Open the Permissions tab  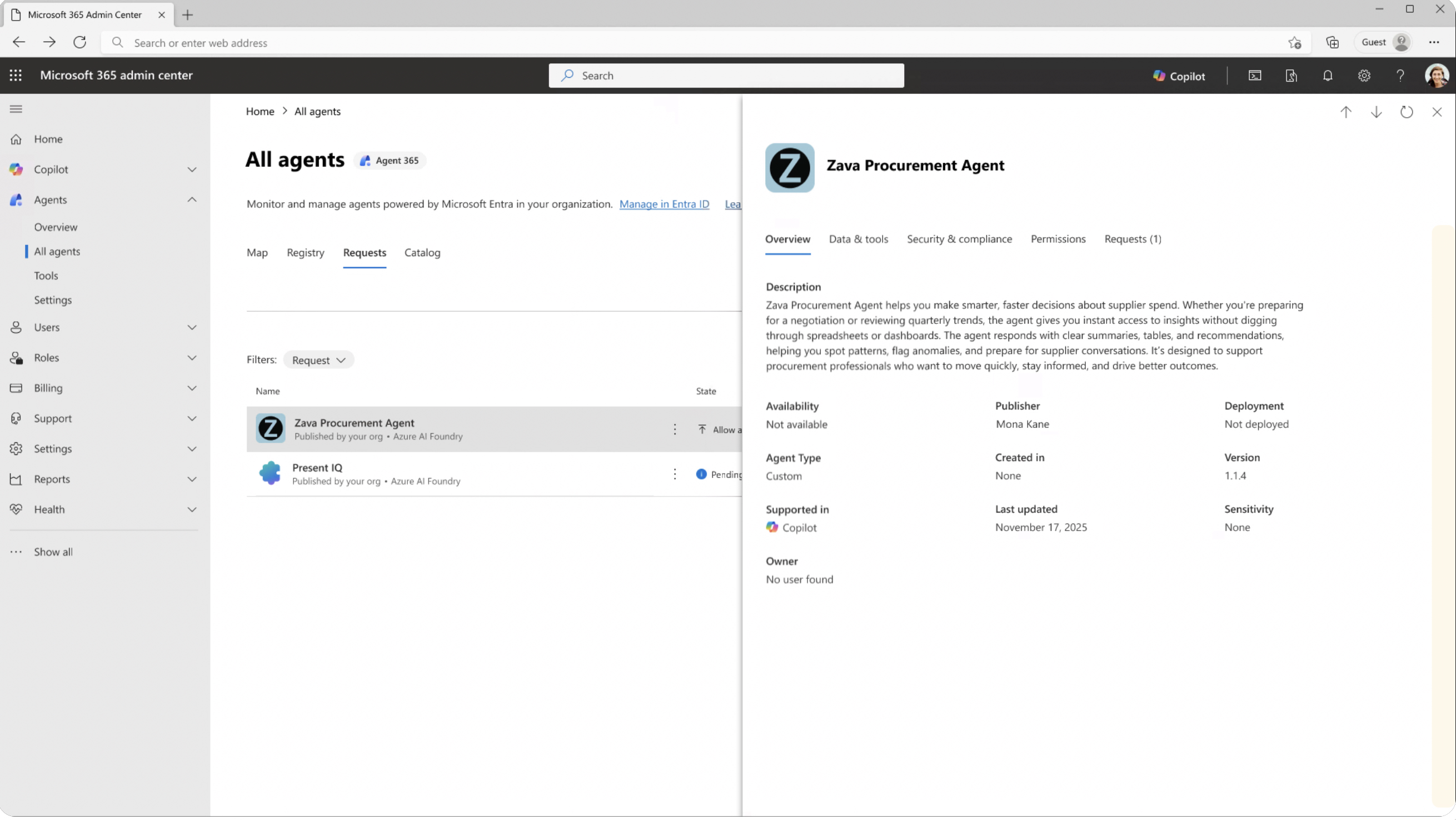(x=1058, y=239)
